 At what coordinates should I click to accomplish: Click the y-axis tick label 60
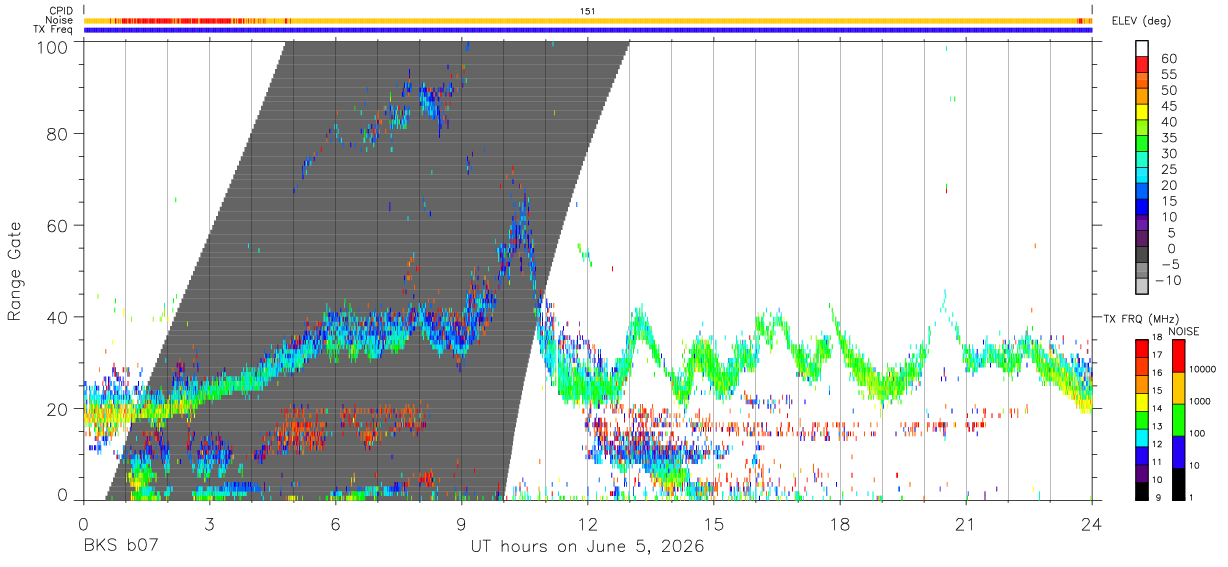(x=59, y=226)
